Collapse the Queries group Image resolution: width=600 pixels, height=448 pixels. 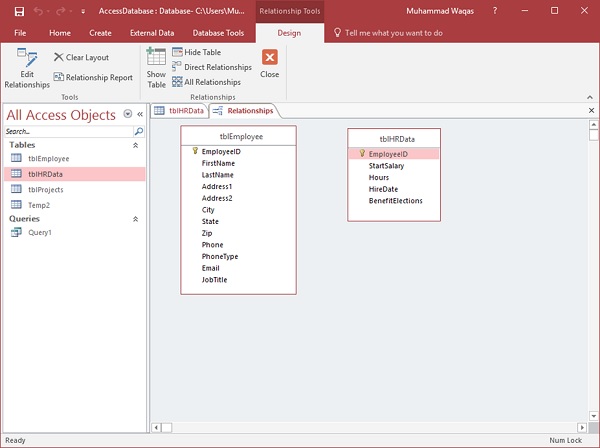pyautogui.click(x=136, y=218)
